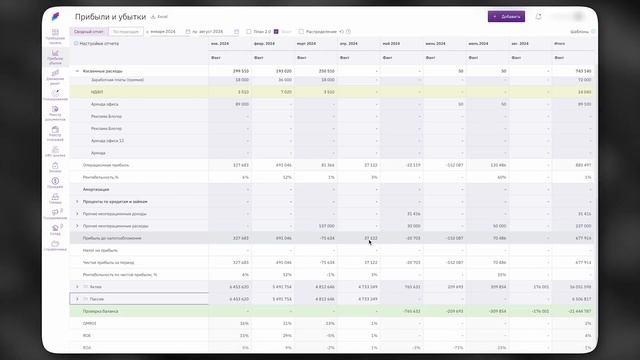Select the ROE row label
This screenshot has width=640, height=360.
point(87,336)
